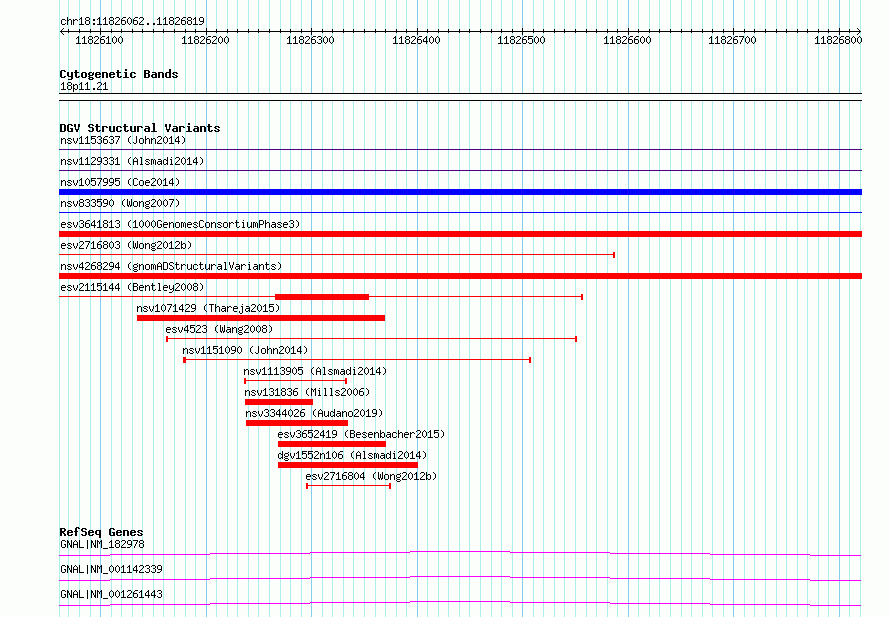Viewport: 890px width, 617px height.
Task: Click the thin red esv2716803 variant line
Action: click(337, 255)
